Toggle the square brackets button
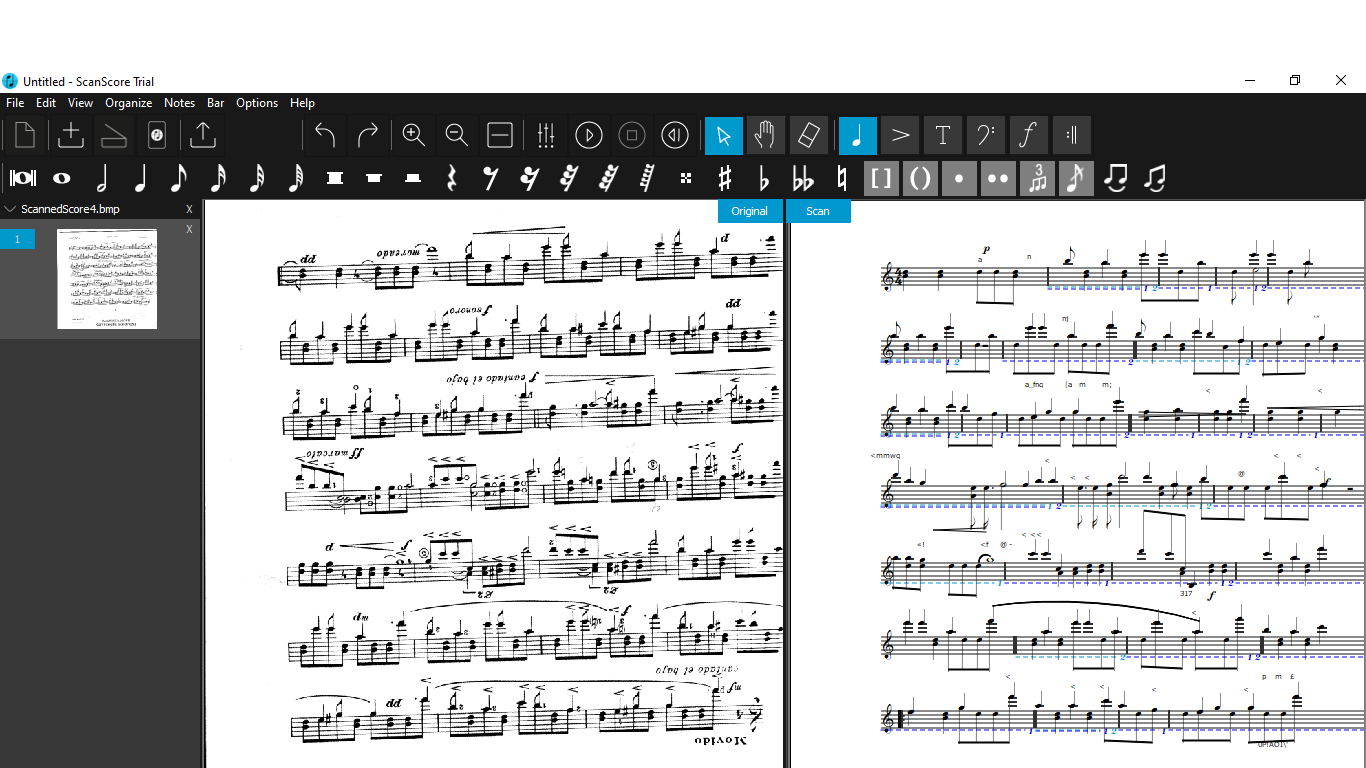This screenshot has width=1366, height=768. [881, 178]
